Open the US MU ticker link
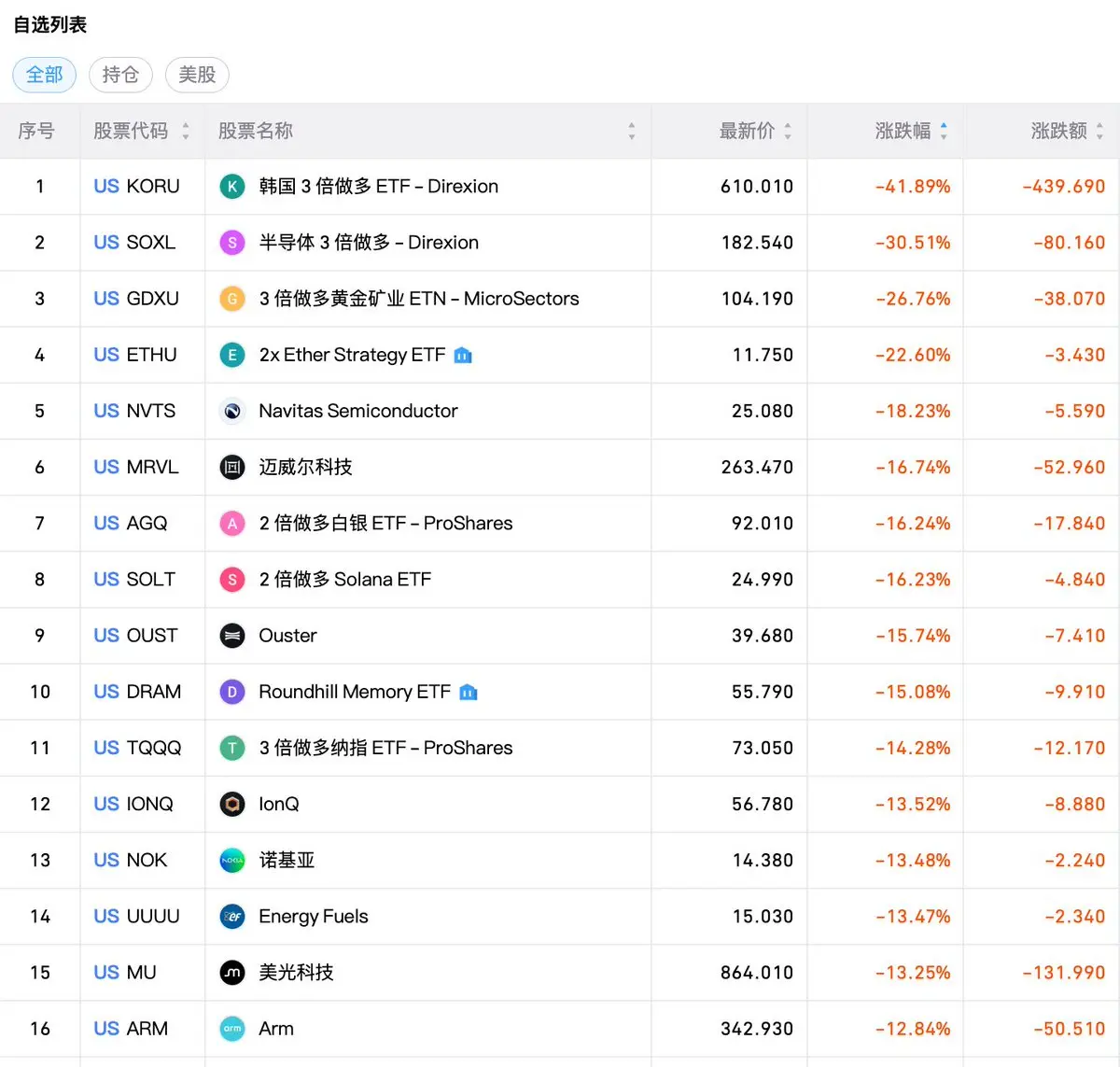Image resolution: width=1120 pixels, height=1067 pixels. [x=125, y=973]
